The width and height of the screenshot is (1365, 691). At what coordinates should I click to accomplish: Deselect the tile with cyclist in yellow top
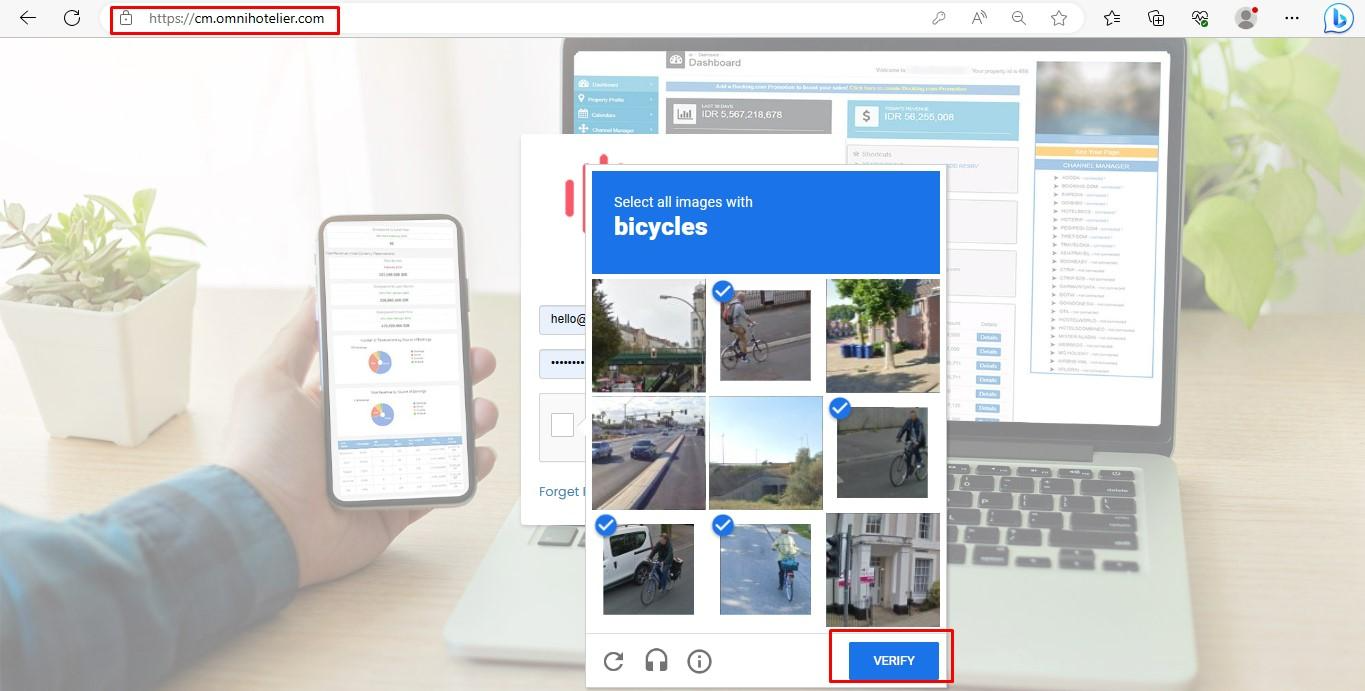pos(765,570)
